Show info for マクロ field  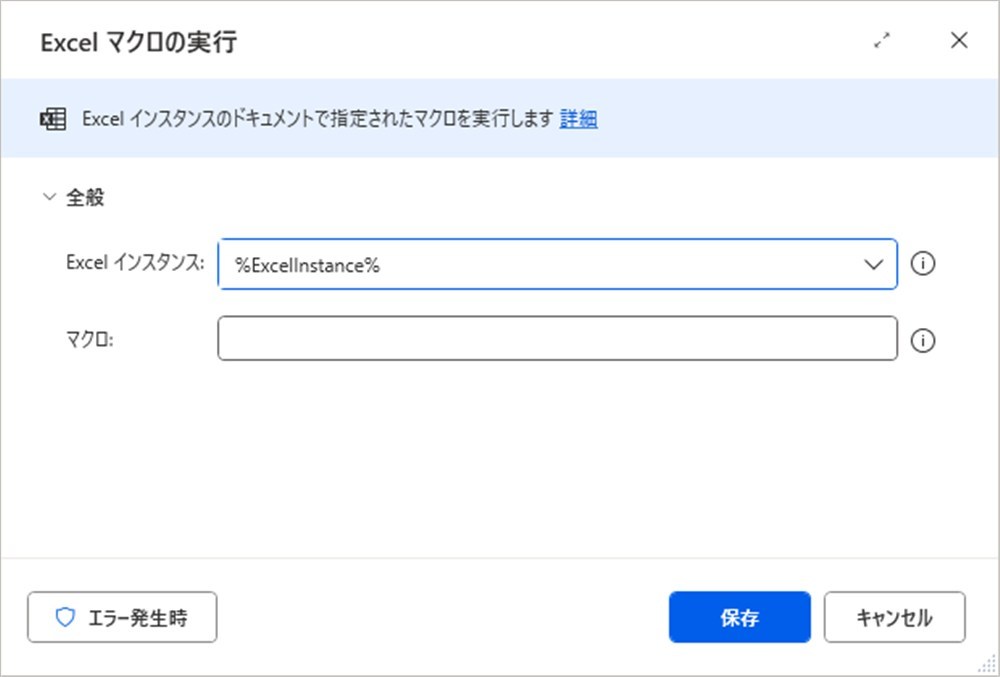[922, 340]
